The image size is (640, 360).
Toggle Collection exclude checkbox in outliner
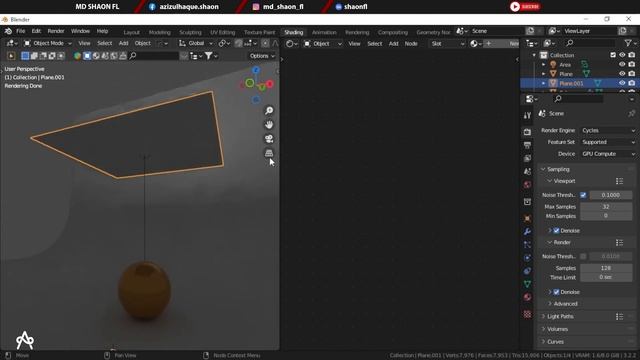point(613,55)
